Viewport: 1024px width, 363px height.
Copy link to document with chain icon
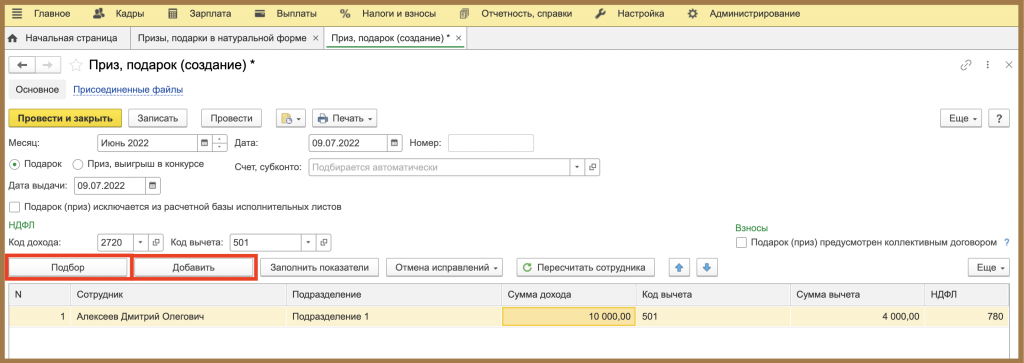[x=965, y=65]
